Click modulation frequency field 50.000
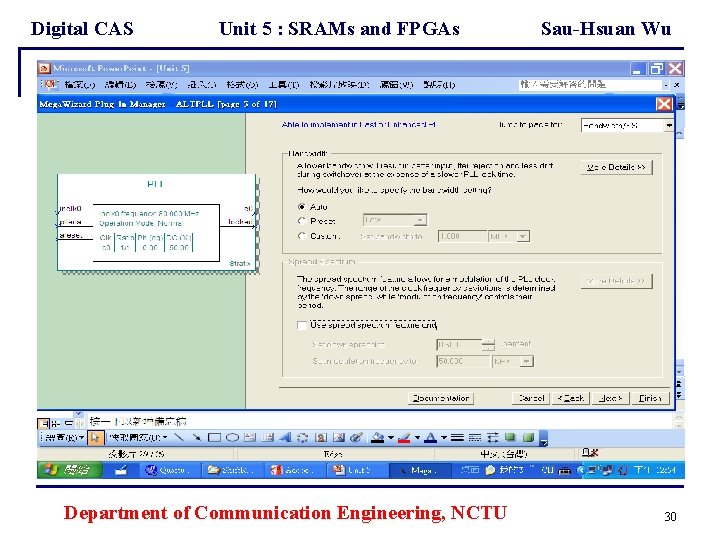 click(x=463, y=361)
